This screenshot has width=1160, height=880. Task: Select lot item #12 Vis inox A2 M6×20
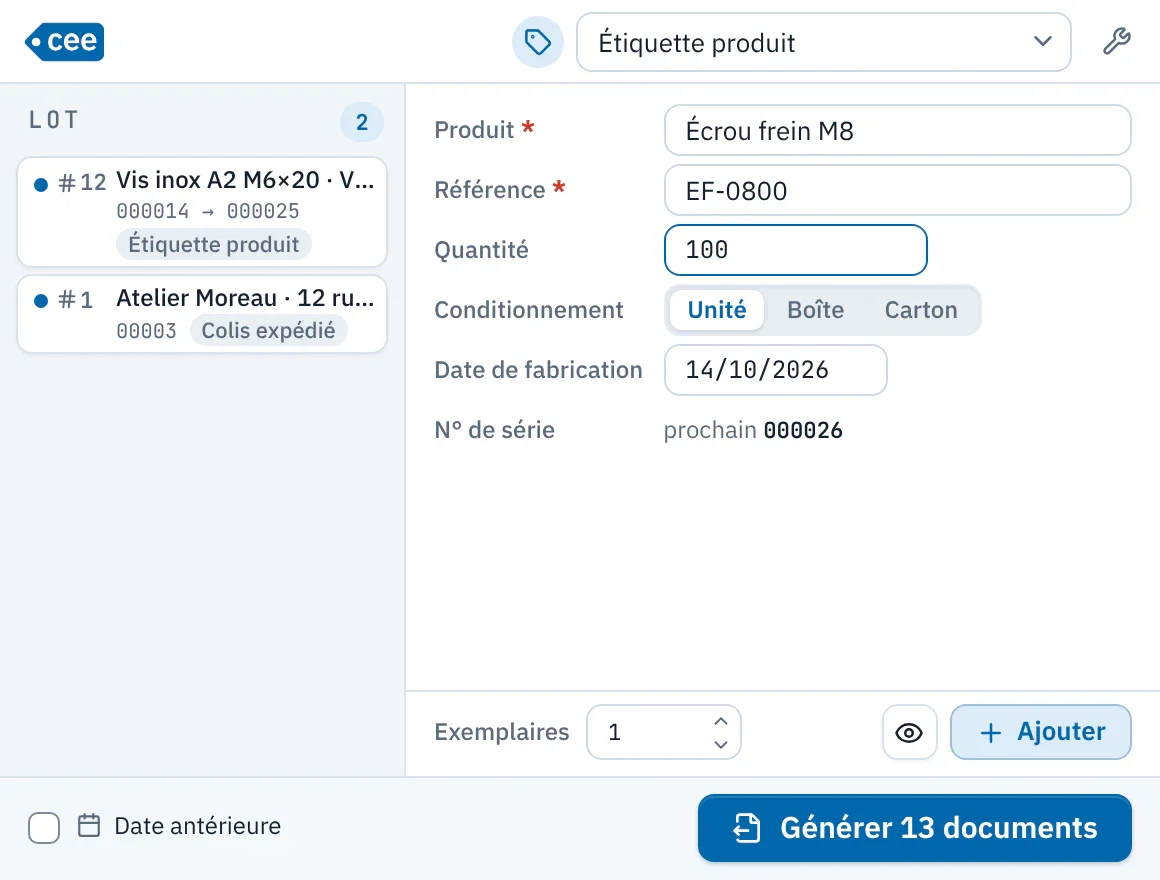pyautogui.click(x=202, y=211)
